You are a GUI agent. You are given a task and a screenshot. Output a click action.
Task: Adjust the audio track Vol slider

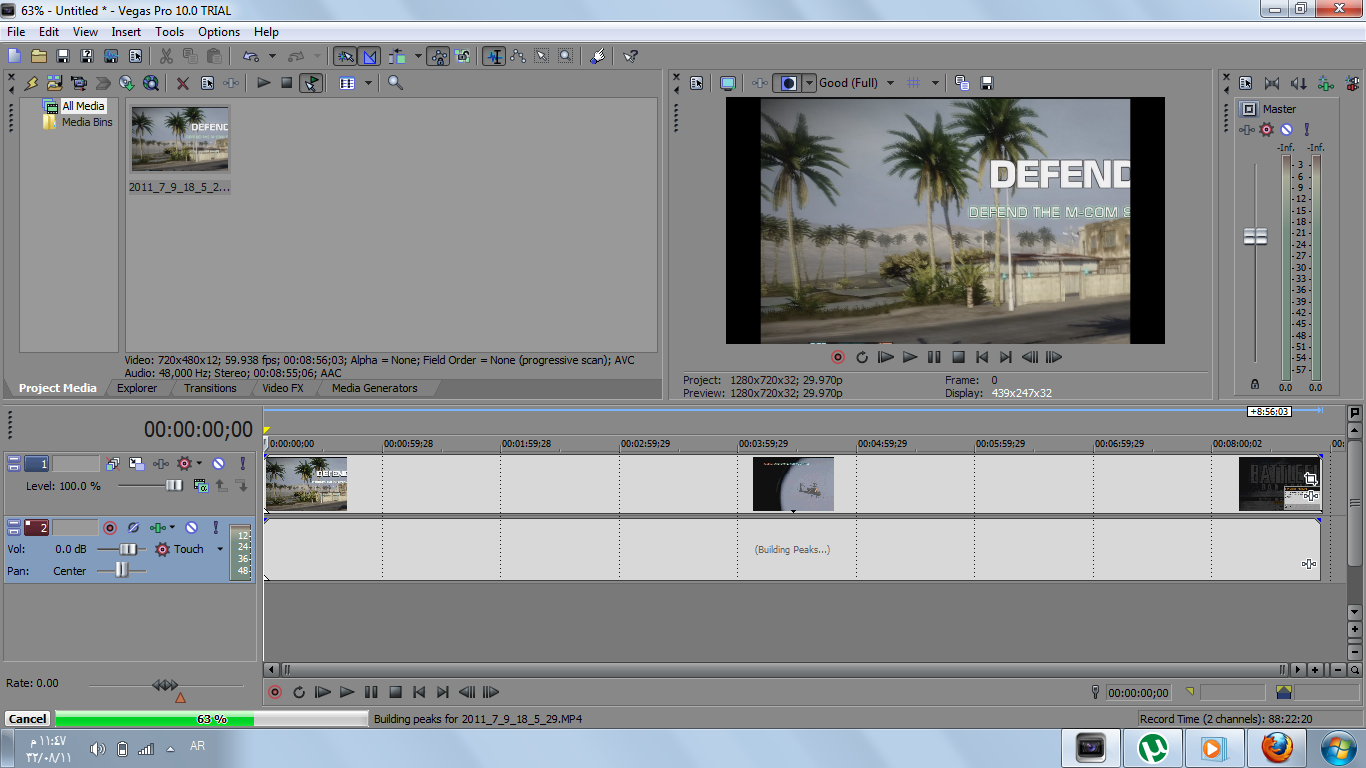(129, 549)
